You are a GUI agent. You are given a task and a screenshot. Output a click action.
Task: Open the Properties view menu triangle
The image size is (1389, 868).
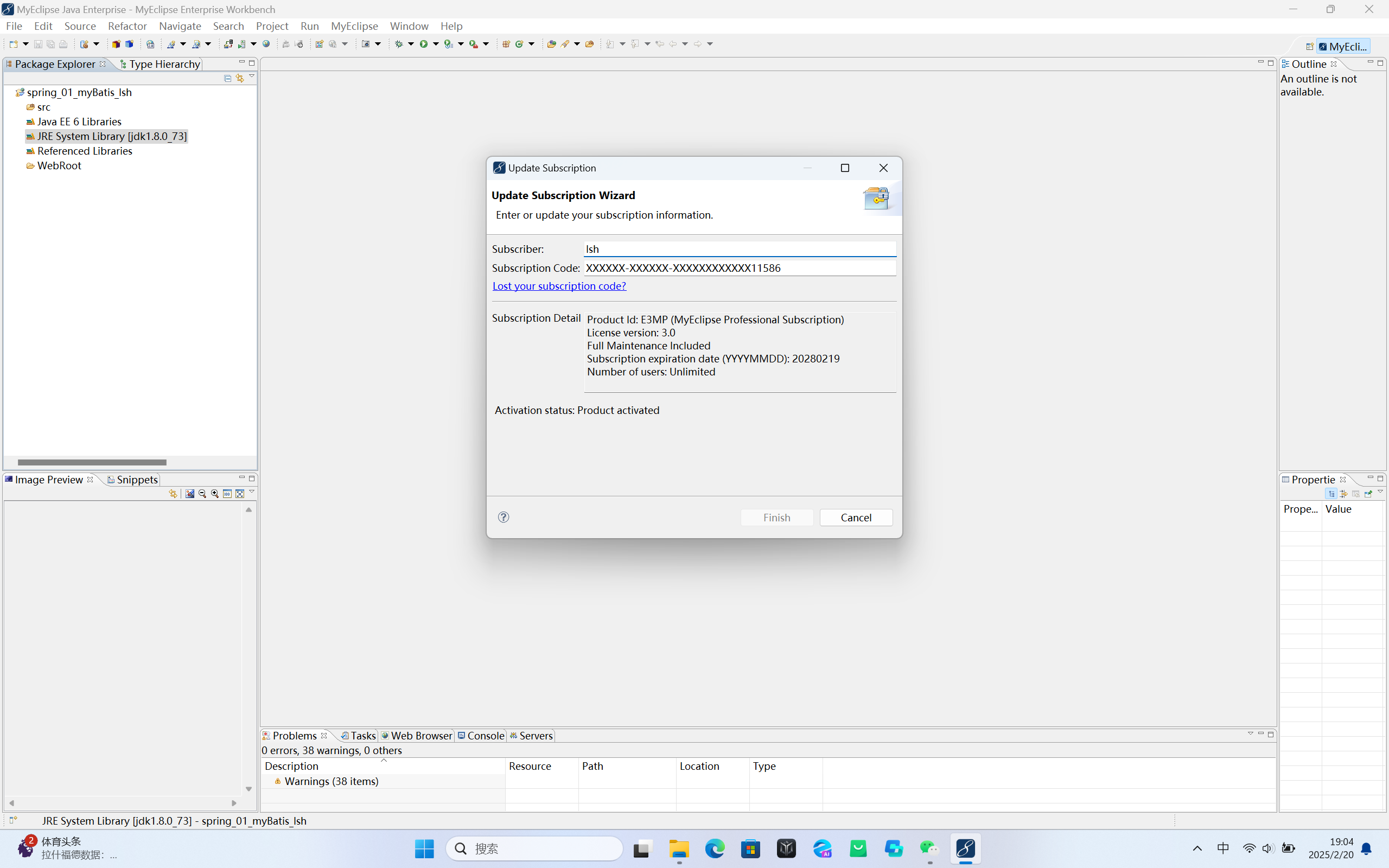pos(1380,492)
